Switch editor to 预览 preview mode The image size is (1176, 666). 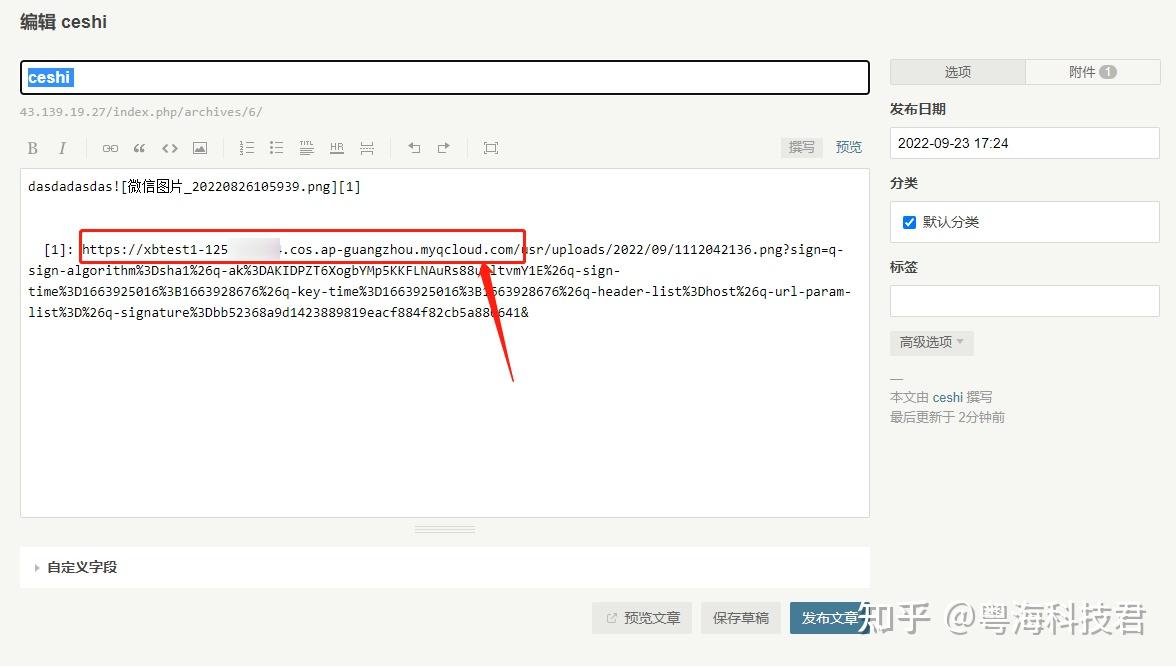(848, 147)
